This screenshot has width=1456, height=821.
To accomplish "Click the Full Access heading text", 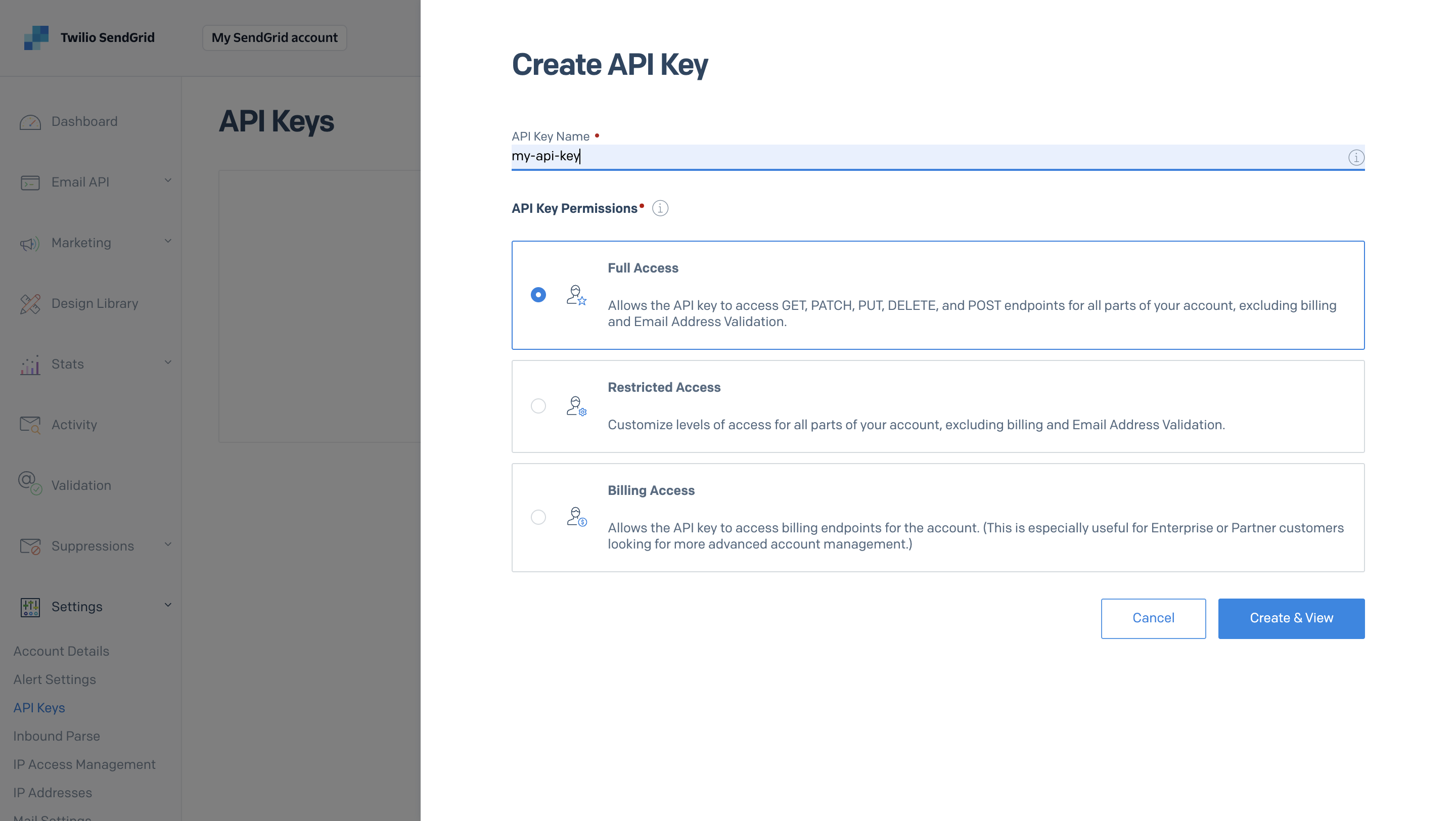I will click(x=643, y=268).
